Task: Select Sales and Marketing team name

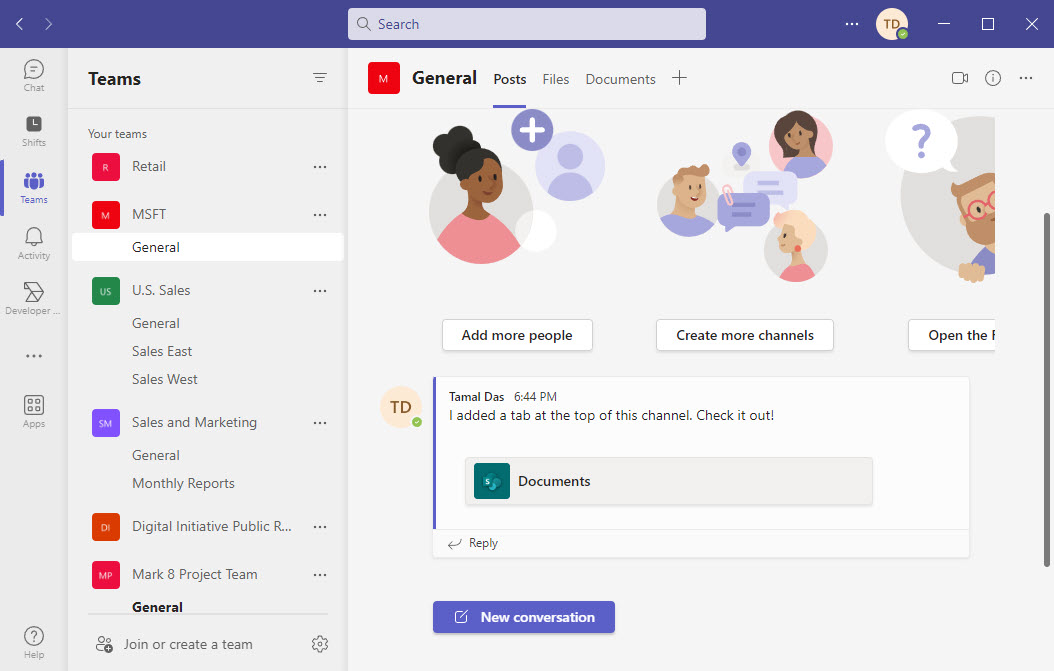Action: point(194,422)
